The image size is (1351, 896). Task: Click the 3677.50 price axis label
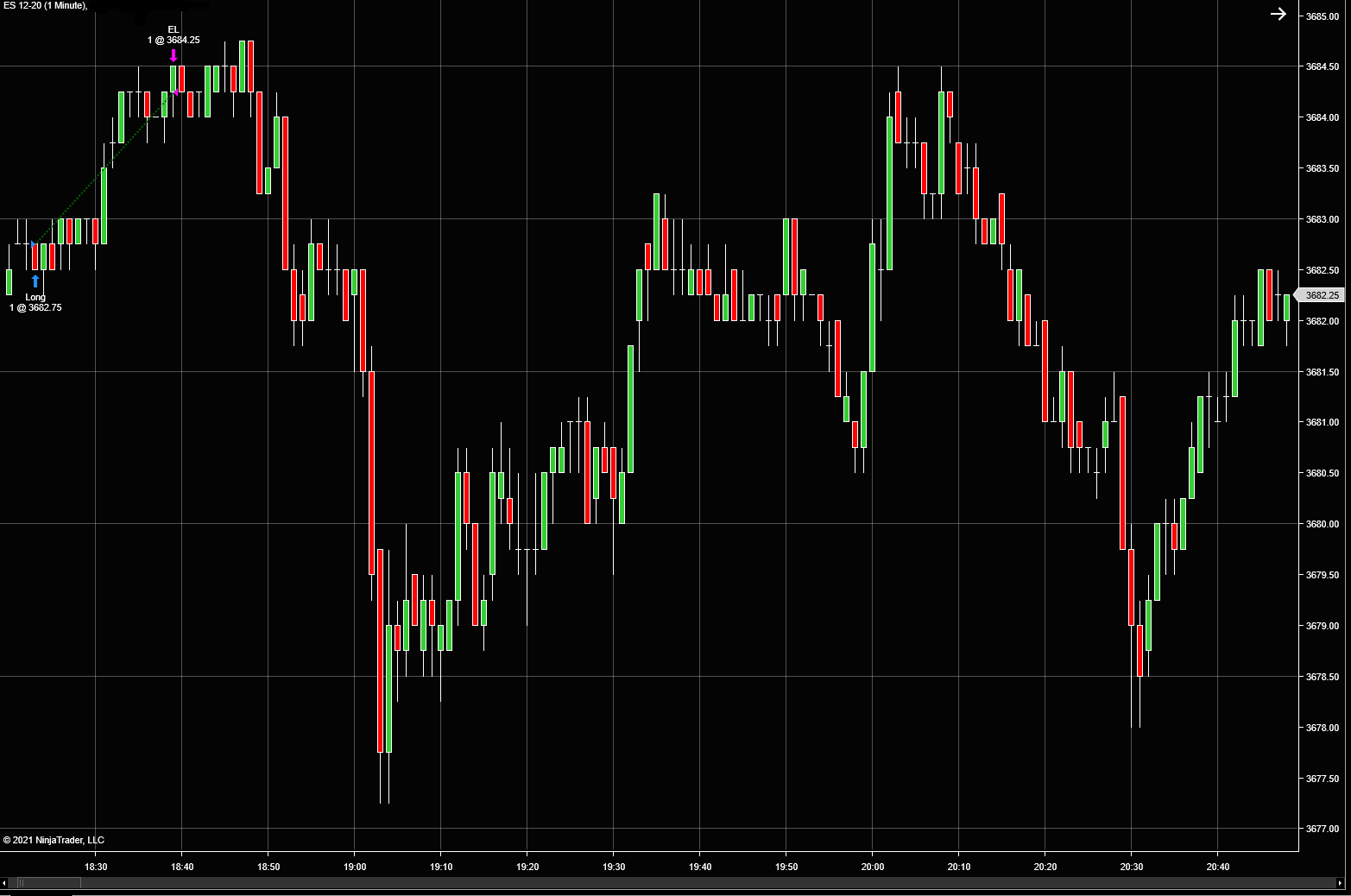point(1323,779)
